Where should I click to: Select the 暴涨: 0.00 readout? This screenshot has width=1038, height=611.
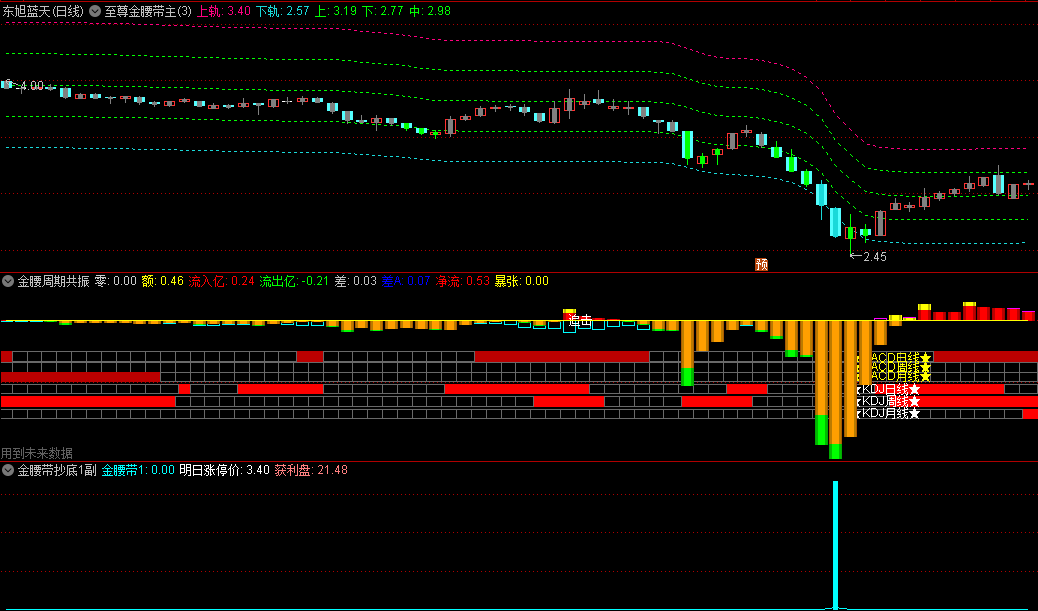(522, 281)
